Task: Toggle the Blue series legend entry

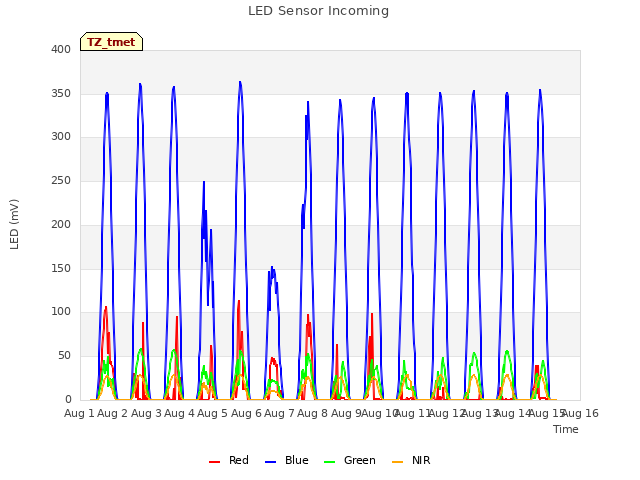Action: [x=287, y=460]
